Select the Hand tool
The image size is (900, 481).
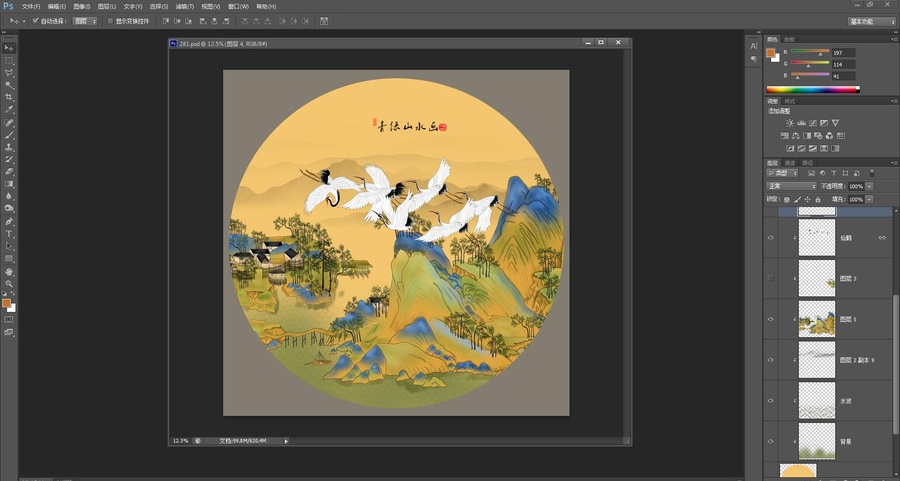pos(9,271)
